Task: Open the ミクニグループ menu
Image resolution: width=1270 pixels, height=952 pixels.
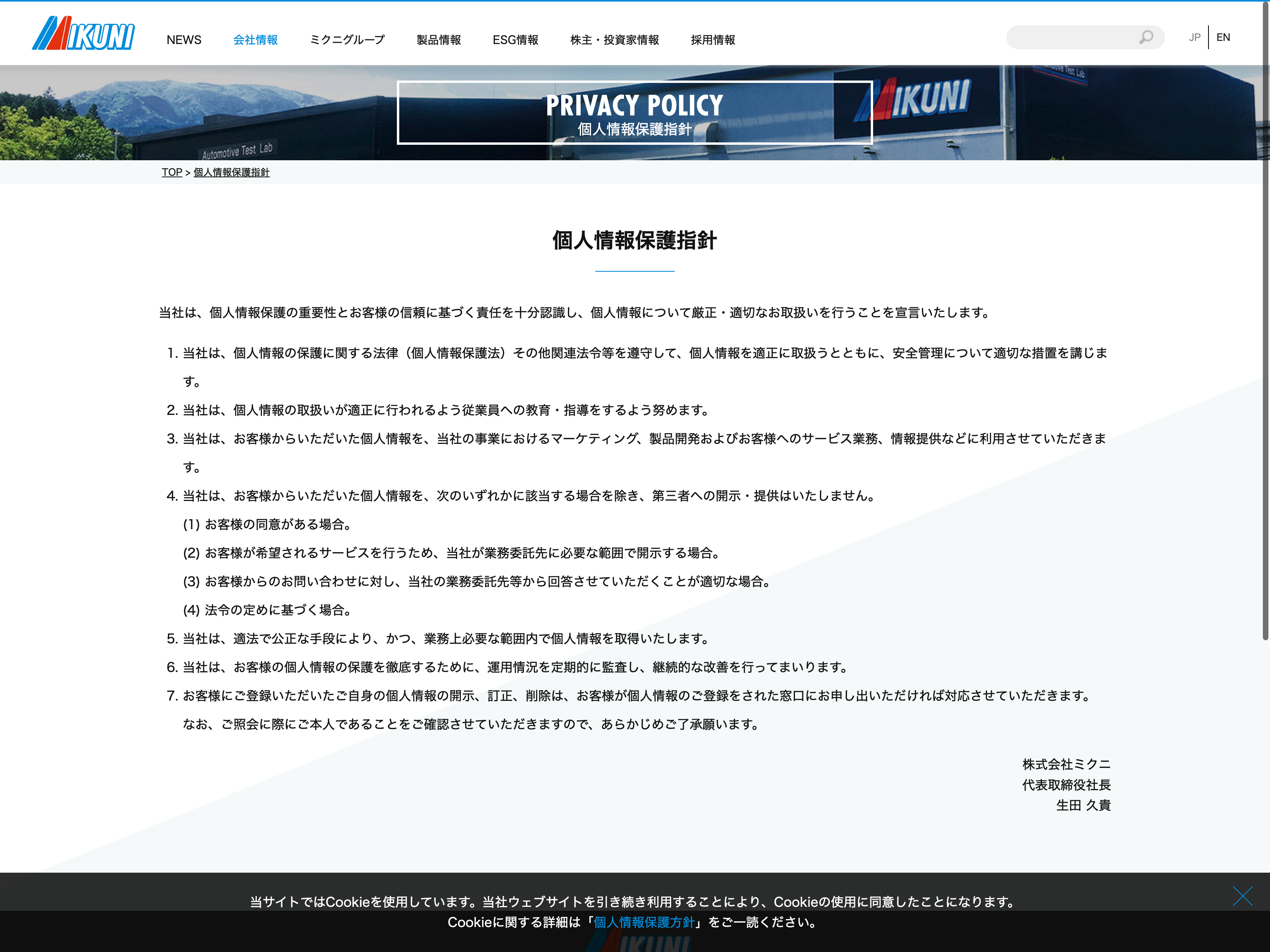Action: click(x=347, y=40)
